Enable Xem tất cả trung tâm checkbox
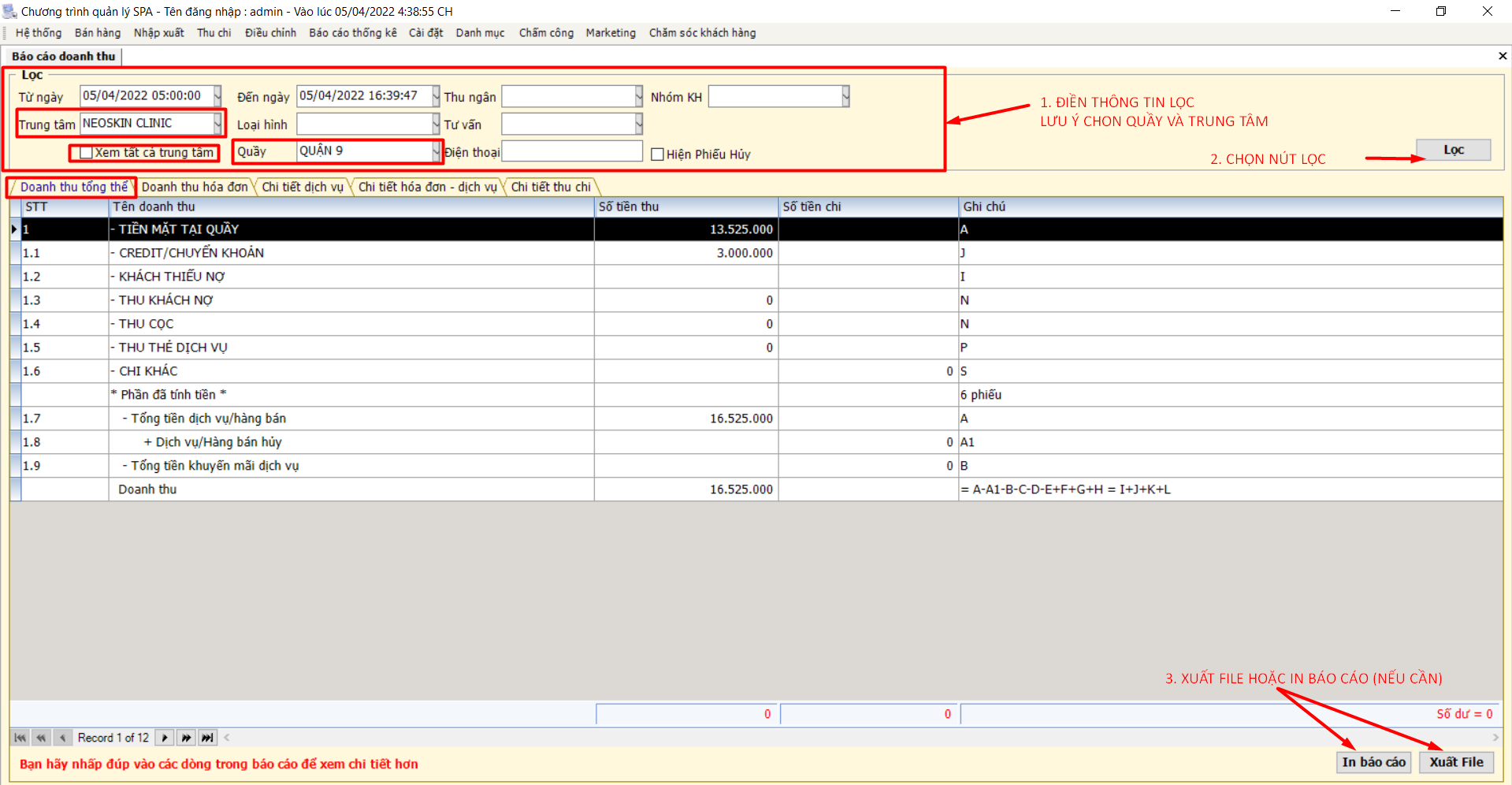1512x785 pixels. pos(87,153)
